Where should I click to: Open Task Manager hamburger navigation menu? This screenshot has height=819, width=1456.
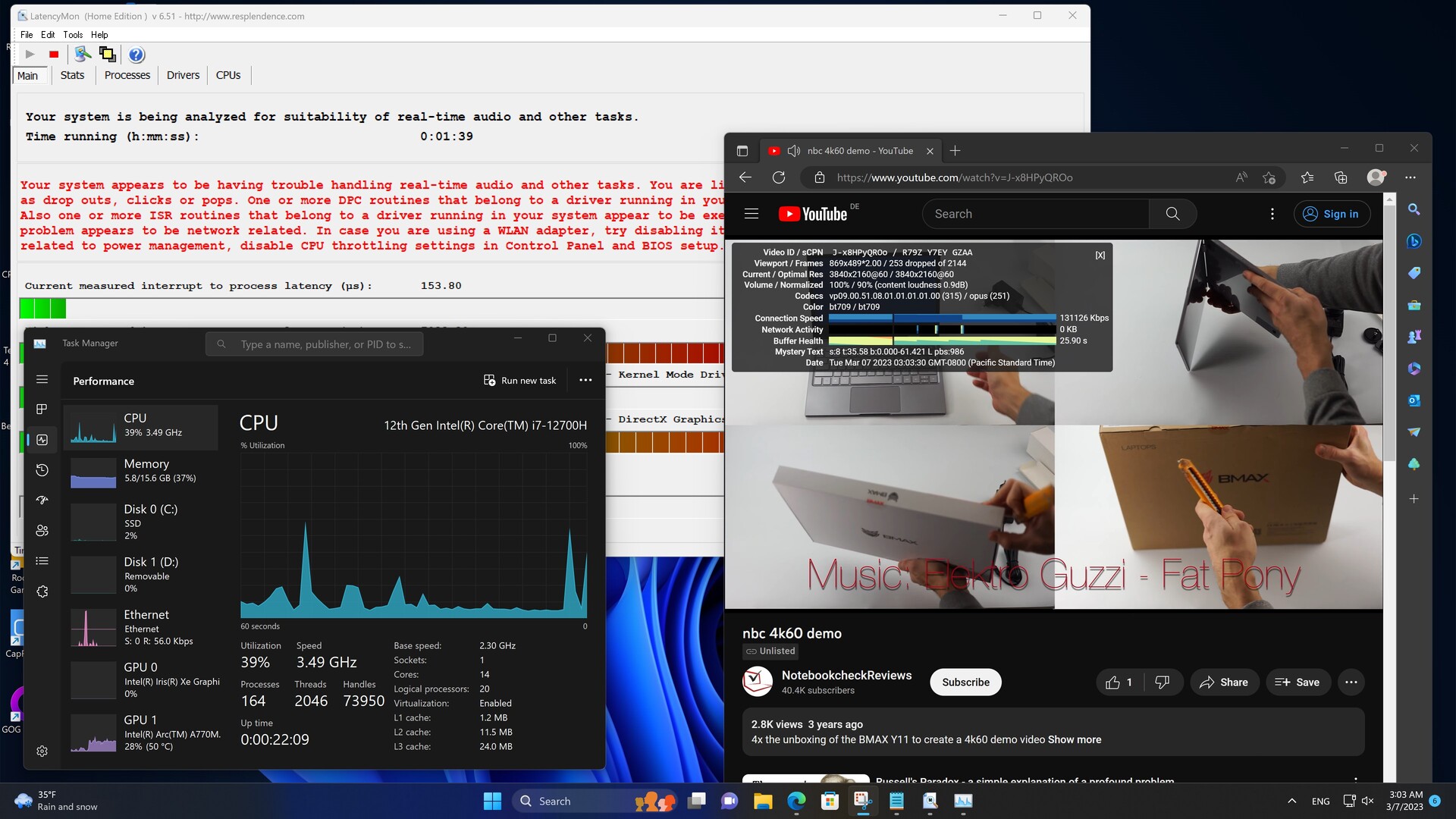click(x=42, y=379)
